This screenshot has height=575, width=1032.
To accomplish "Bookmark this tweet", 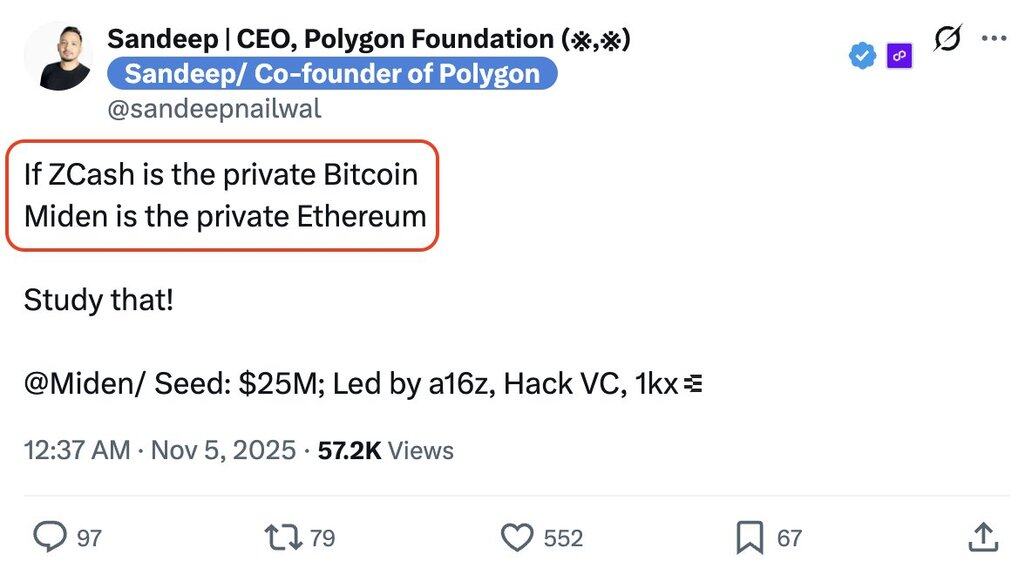I will 749,537.
